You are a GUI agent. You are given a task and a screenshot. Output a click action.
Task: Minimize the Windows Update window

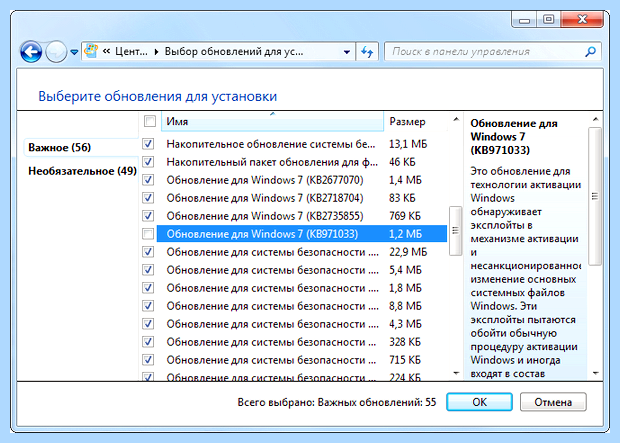tap(524, 20)
